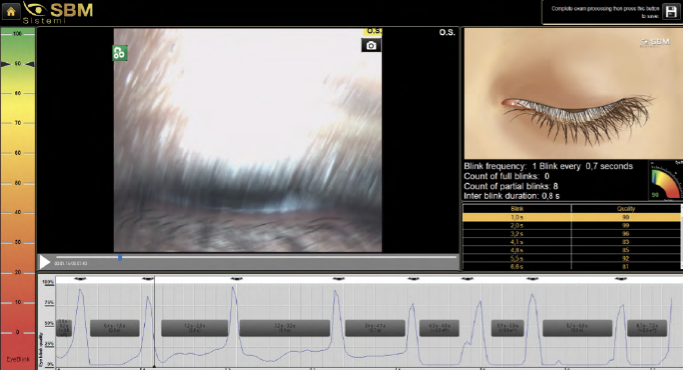Select the 2,2 s - 3,2 s interval block
This screenshot has height=370, width=683.
[285, 328]
